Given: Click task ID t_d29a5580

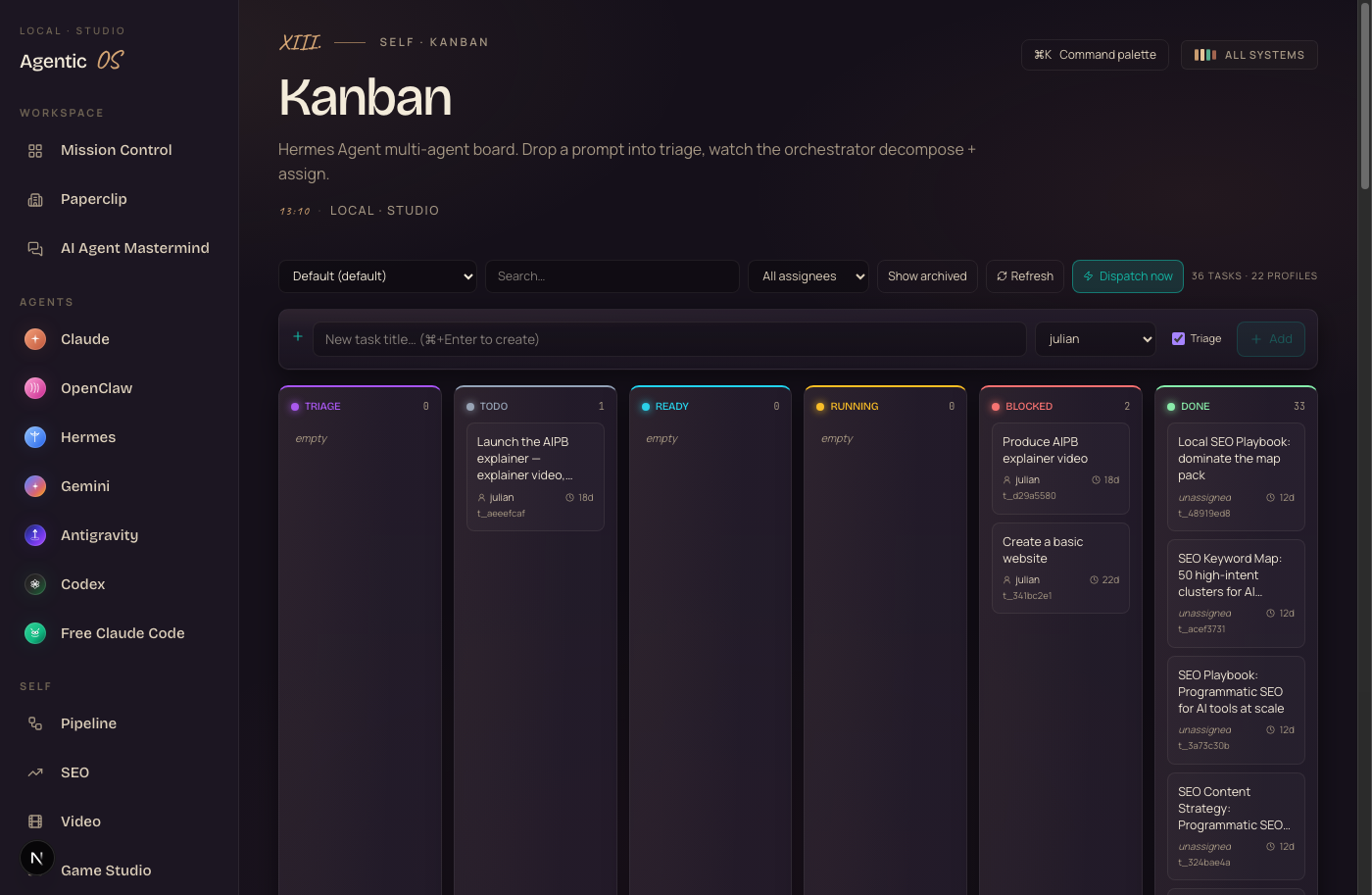Looking at the screenshot, I should pos(1029,496).
